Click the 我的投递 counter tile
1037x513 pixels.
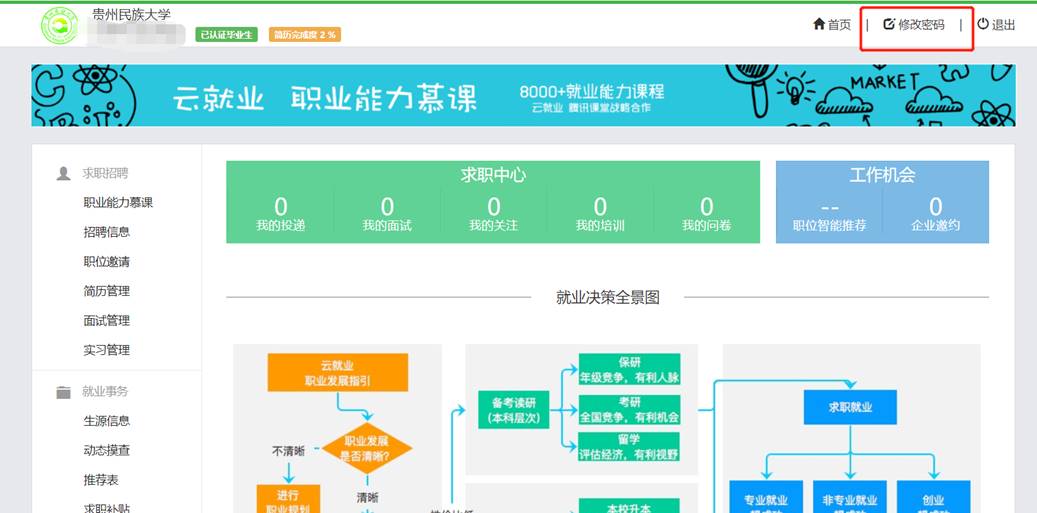(x=280, y=214)
